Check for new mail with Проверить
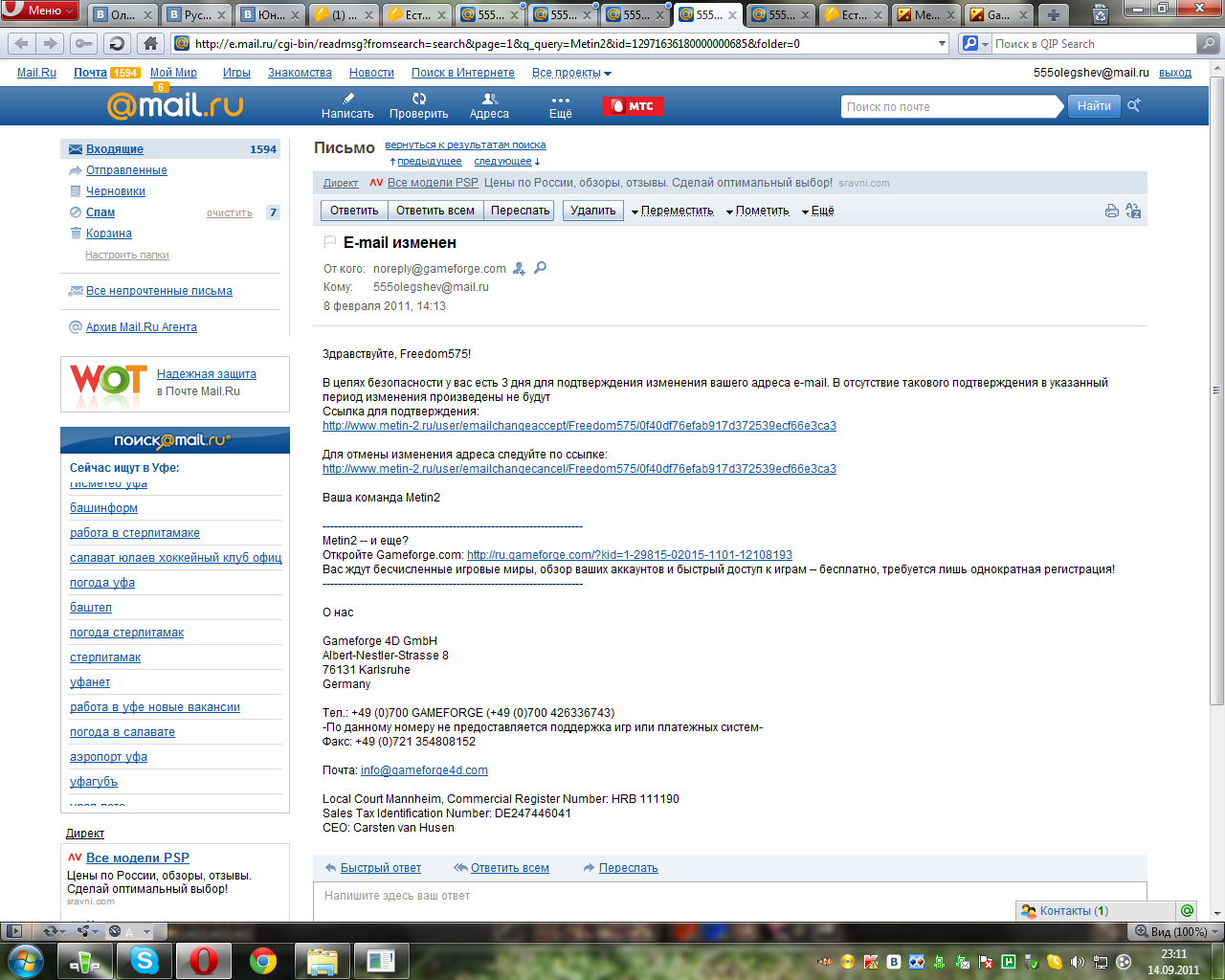 (419, 105)
